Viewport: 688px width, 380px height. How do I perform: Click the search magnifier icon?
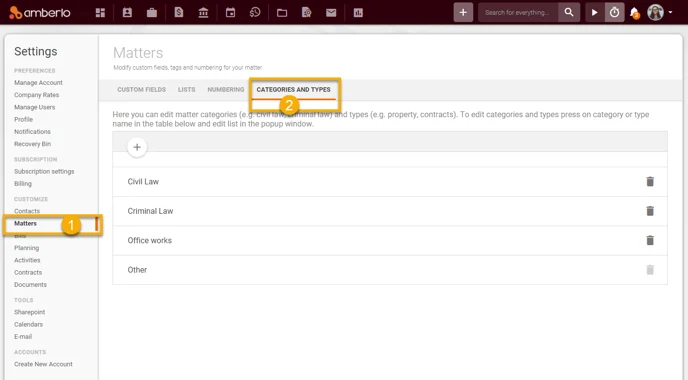click(x=569, y=12)
